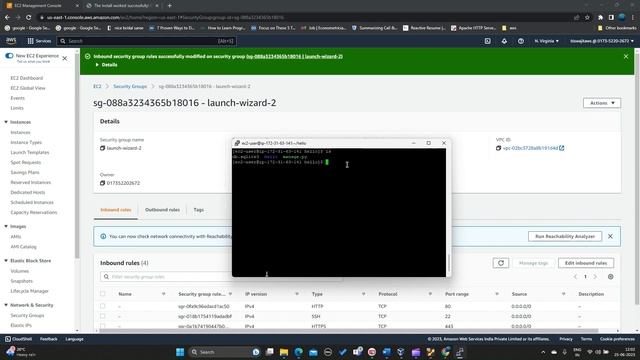
Task: Open a new browser tab
Action: [169, 6]
